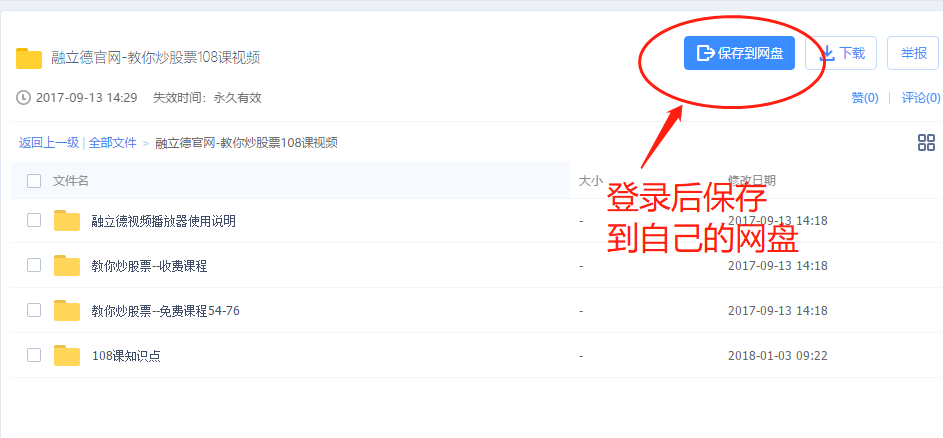Click the 下载 download button
The image size is (943, 438).
(841, 53)
